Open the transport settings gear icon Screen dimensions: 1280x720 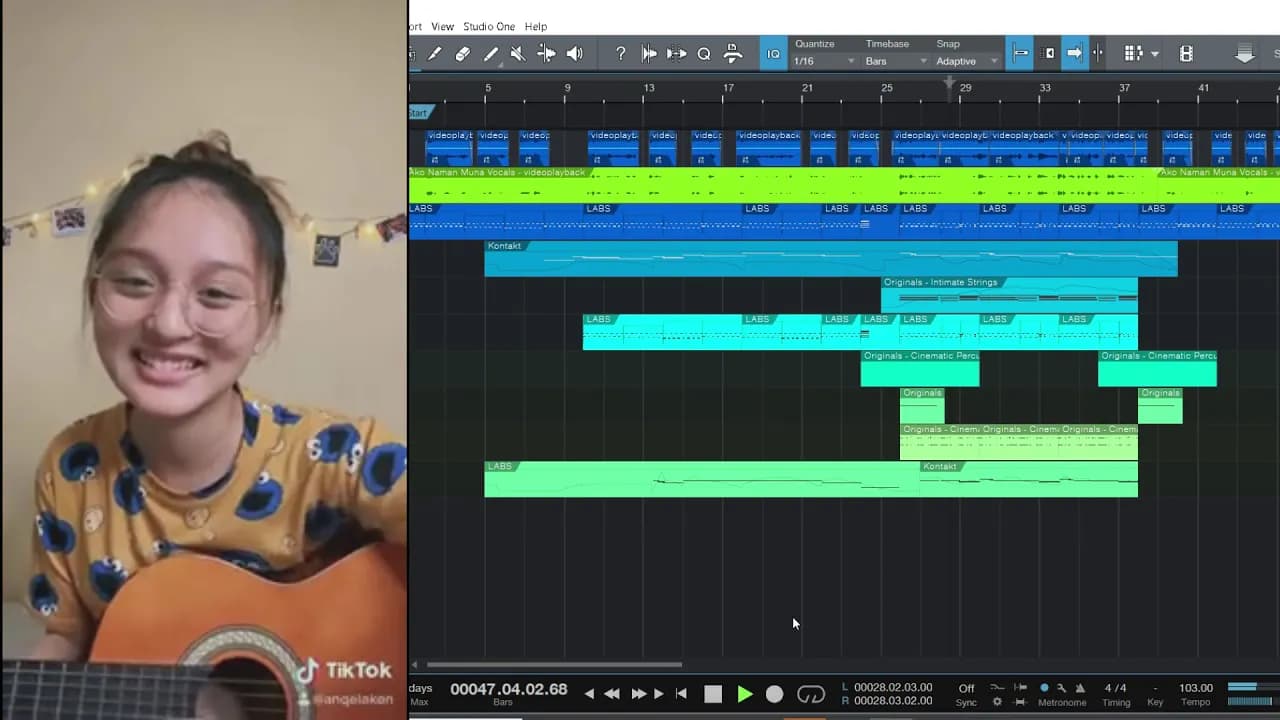point(997,702)
